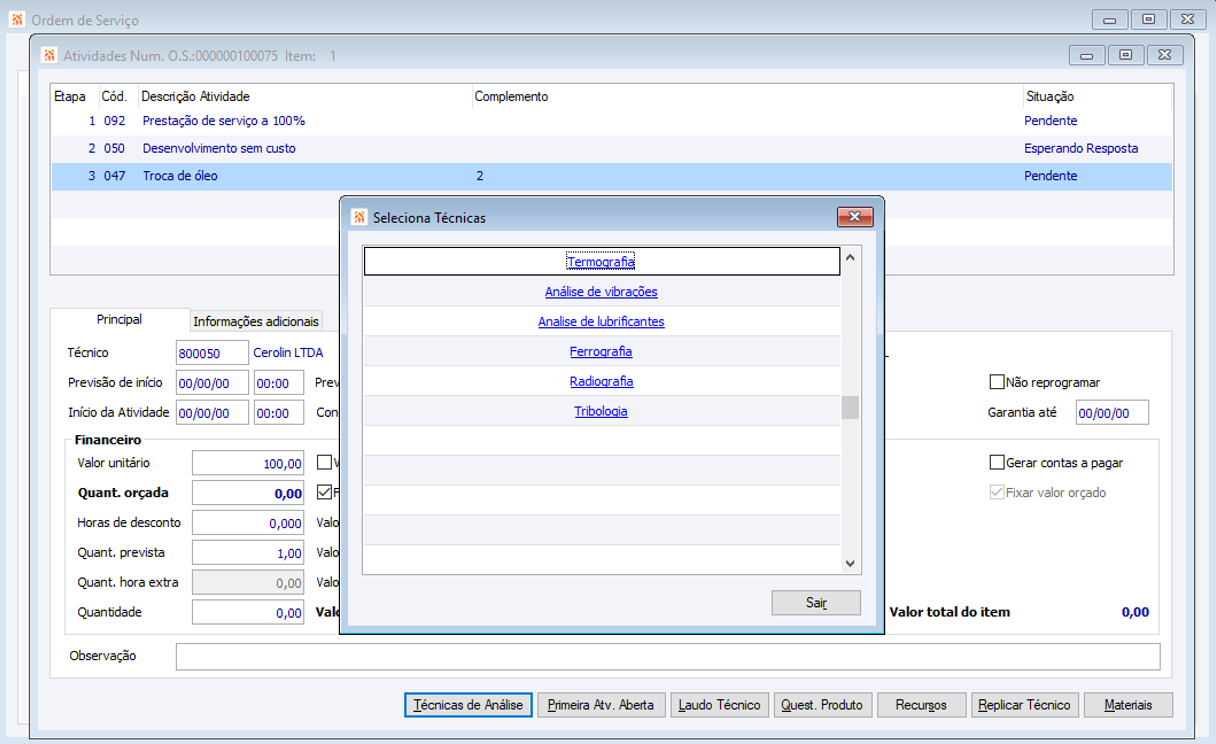Screen dimensions: 1216x744
Task: Click the Etapa column header
Action: click(70, 97)
